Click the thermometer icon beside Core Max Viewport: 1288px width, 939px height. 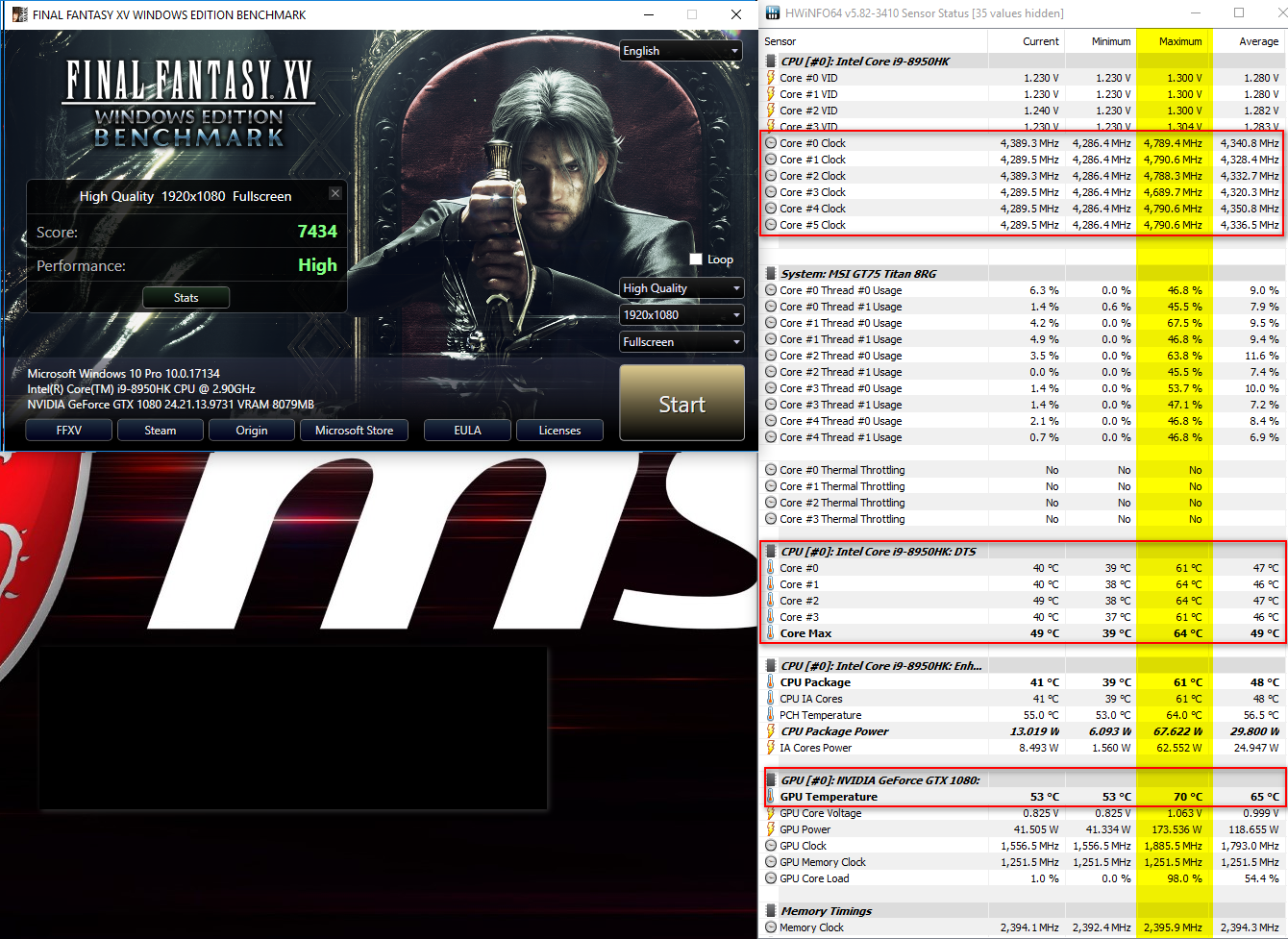click(x=771, y=633)
